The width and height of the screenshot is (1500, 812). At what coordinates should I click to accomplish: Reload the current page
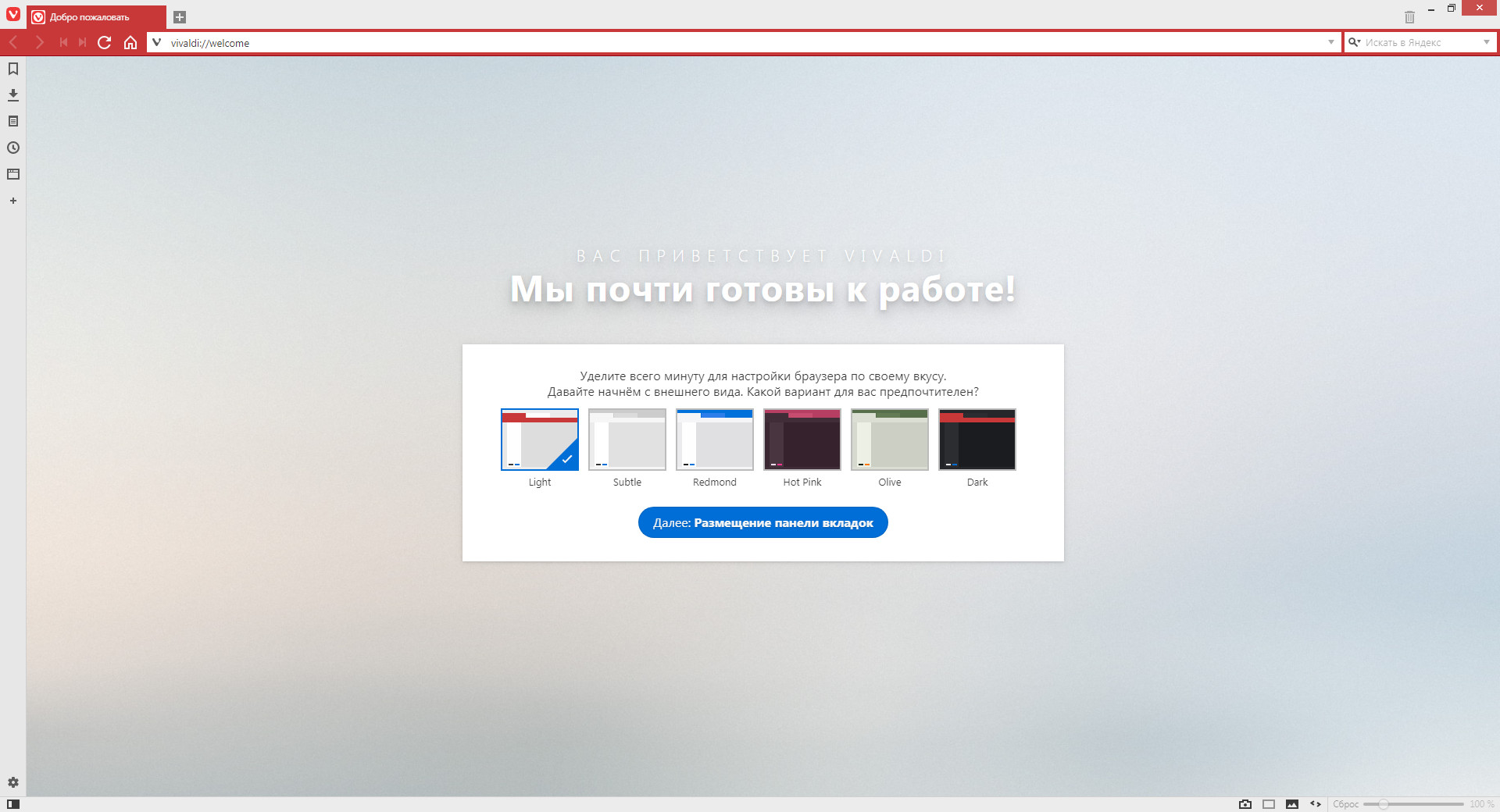(x=105, y=42)
